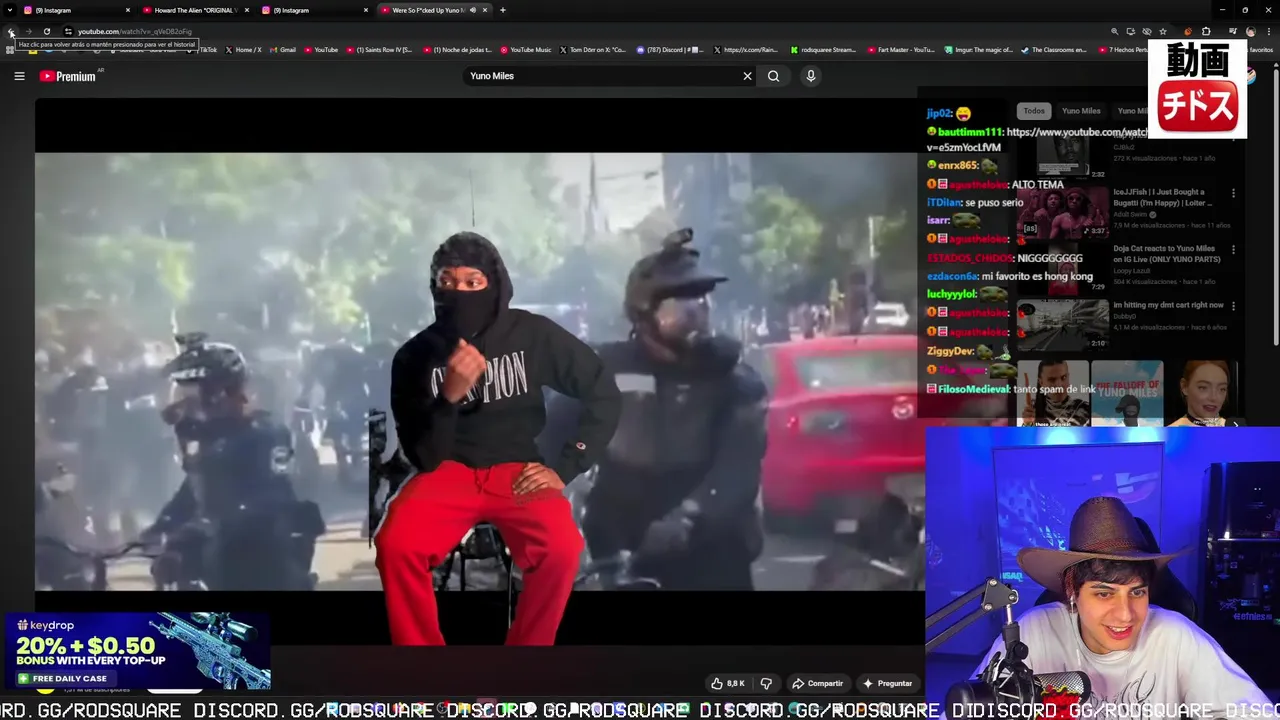Screen dimensions: 1280x720
Task: Close the Howard The Alien tab
Action: tap(247, 10)
